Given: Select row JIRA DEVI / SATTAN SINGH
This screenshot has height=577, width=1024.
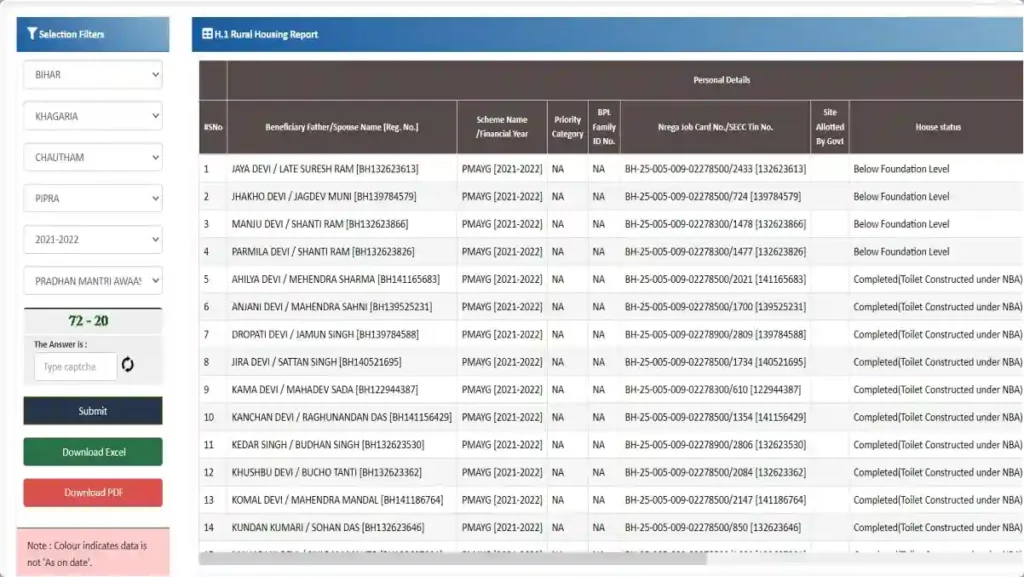Looking at the screenshot, I should coord(611,362).
